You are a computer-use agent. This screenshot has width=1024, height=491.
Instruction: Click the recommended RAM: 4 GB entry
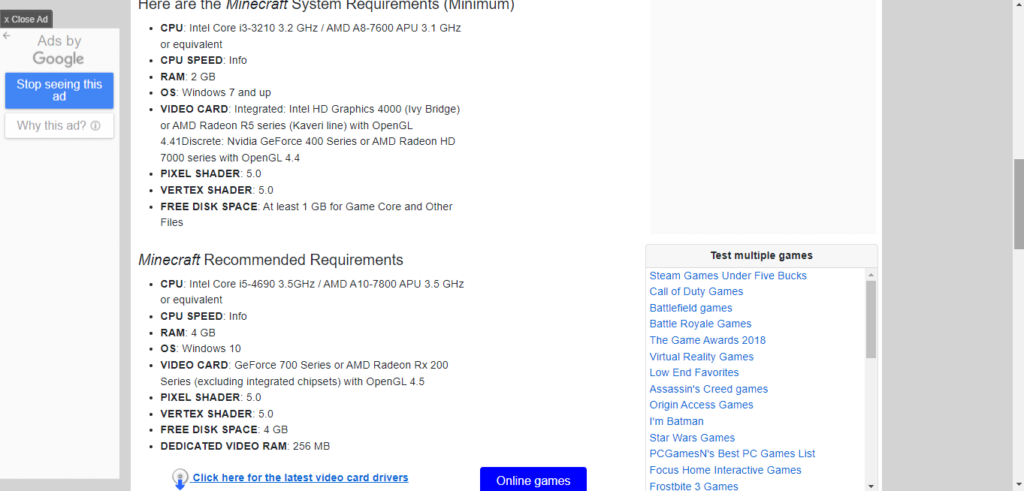tap(188, 332)
